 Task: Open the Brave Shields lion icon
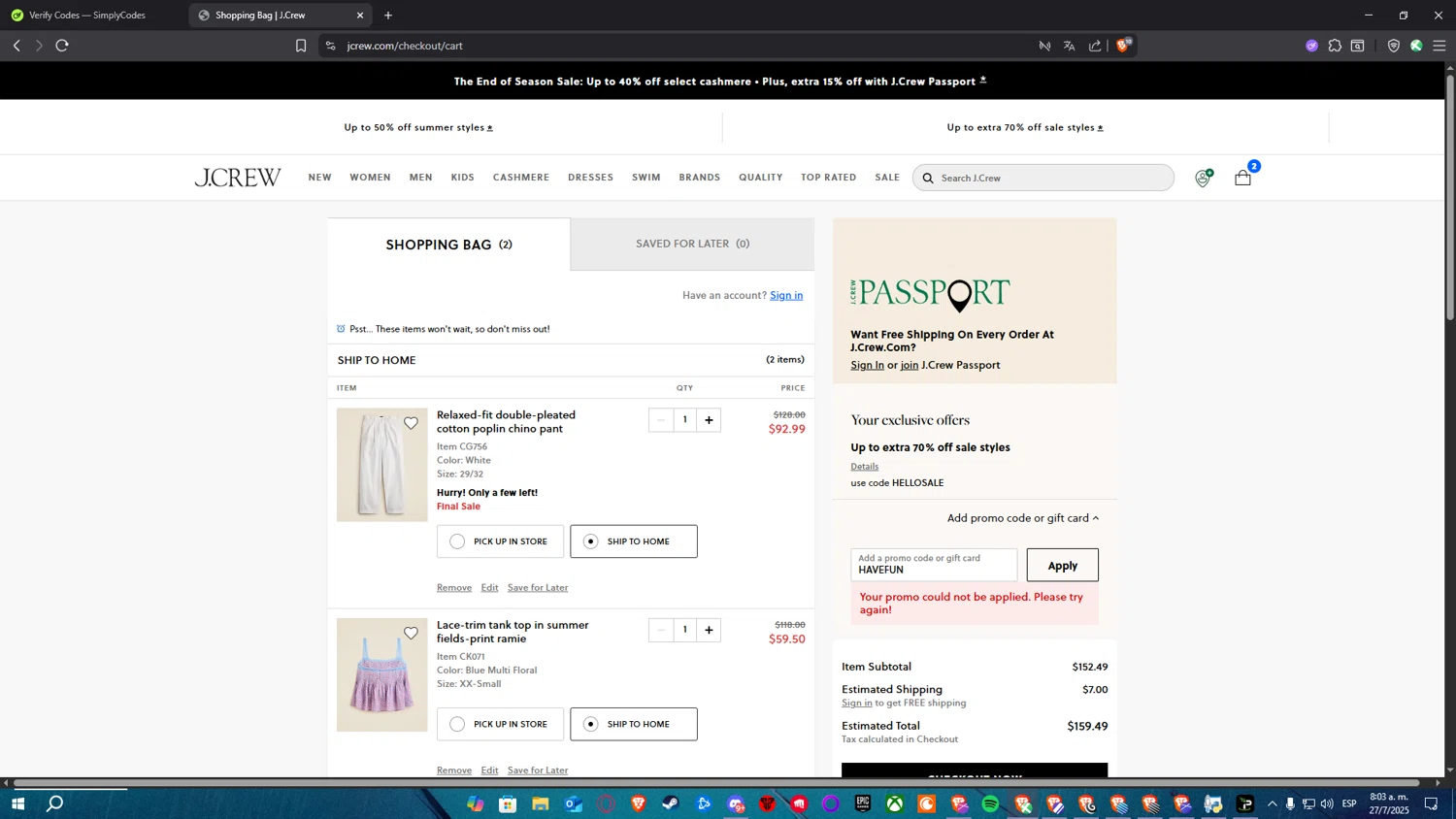pyautogui.click(x=1123, y=46)
